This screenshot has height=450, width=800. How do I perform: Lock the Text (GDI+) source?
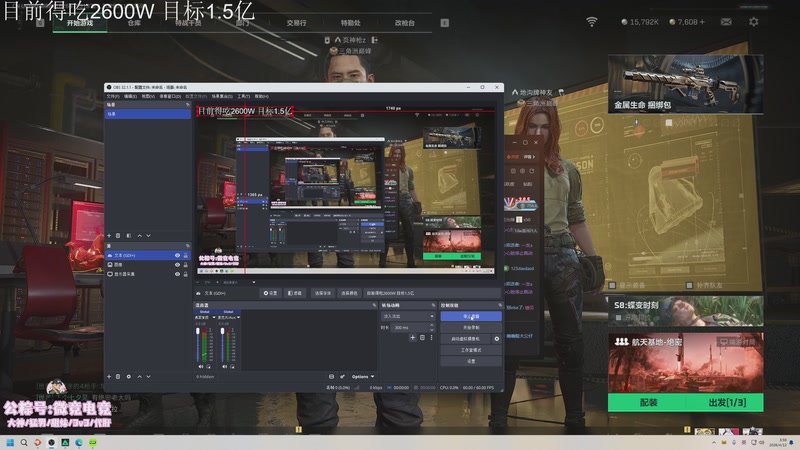point(186,255)
